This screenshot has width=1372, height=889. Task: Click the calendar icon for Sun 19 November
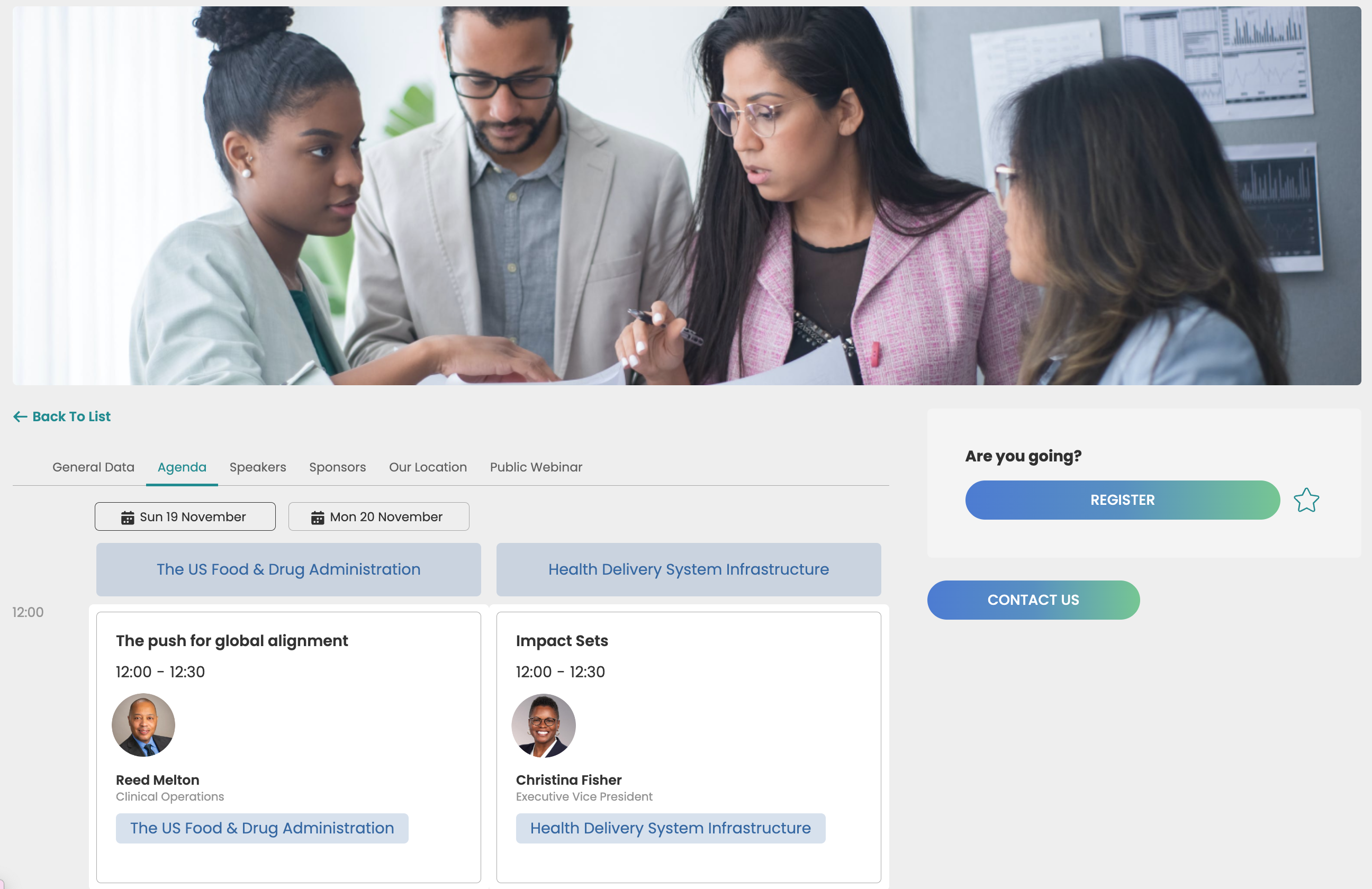(128, 518)
